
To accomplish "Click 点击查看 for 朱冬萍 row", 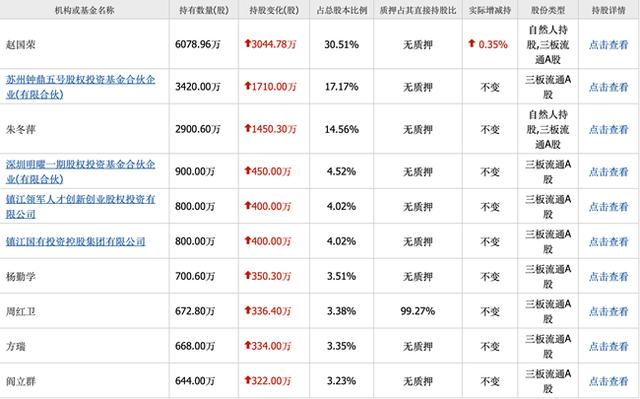I will [x=609, y=129].
